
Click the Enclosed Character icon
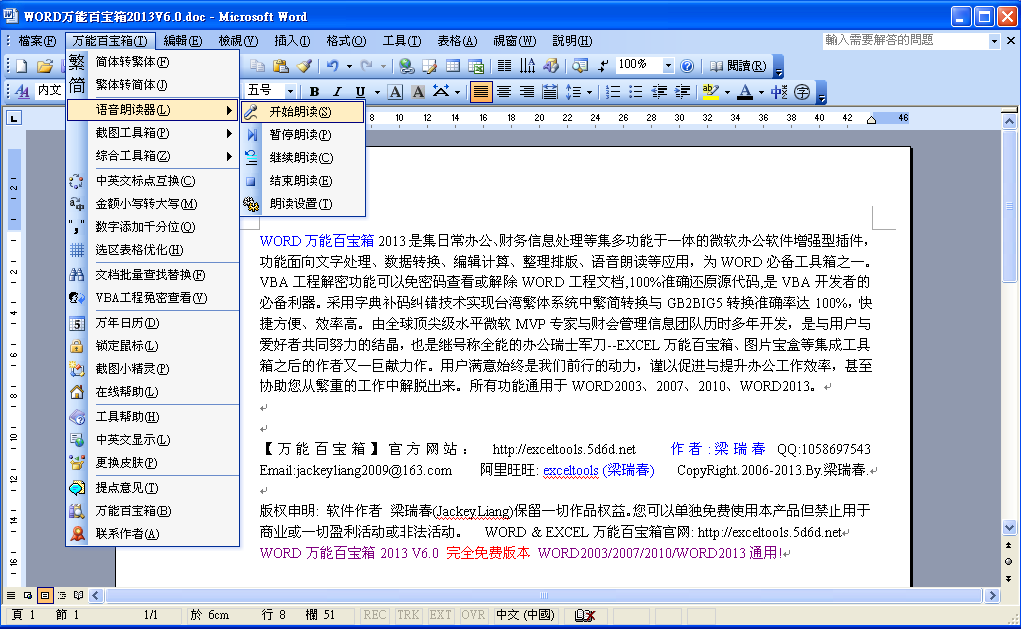tap(802, 92)
